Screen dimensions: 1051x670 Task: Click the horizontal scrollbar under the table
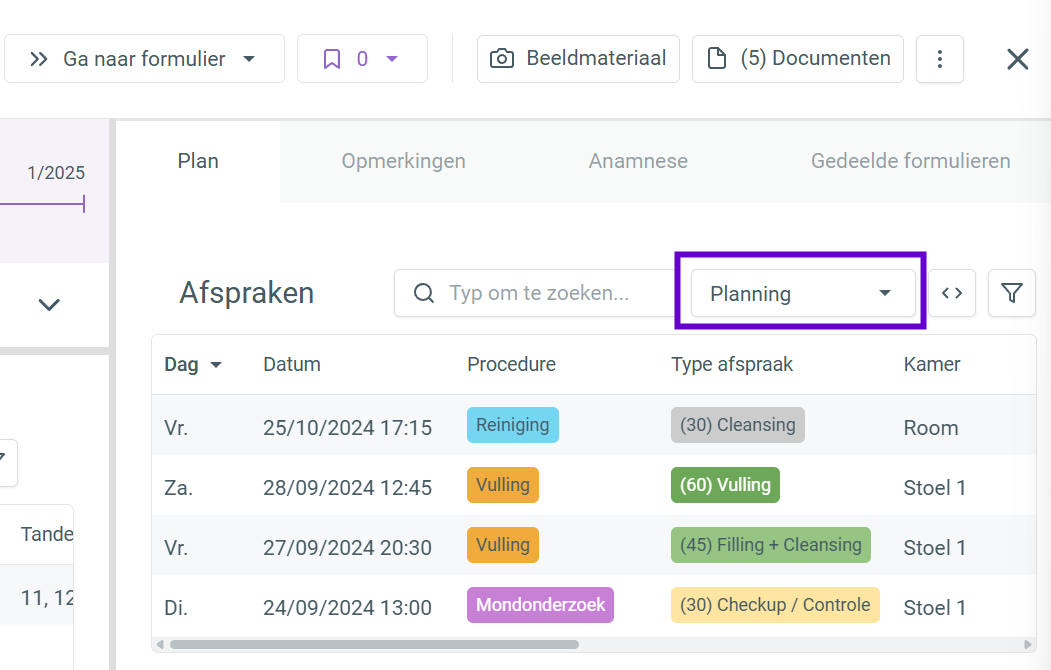374,645
